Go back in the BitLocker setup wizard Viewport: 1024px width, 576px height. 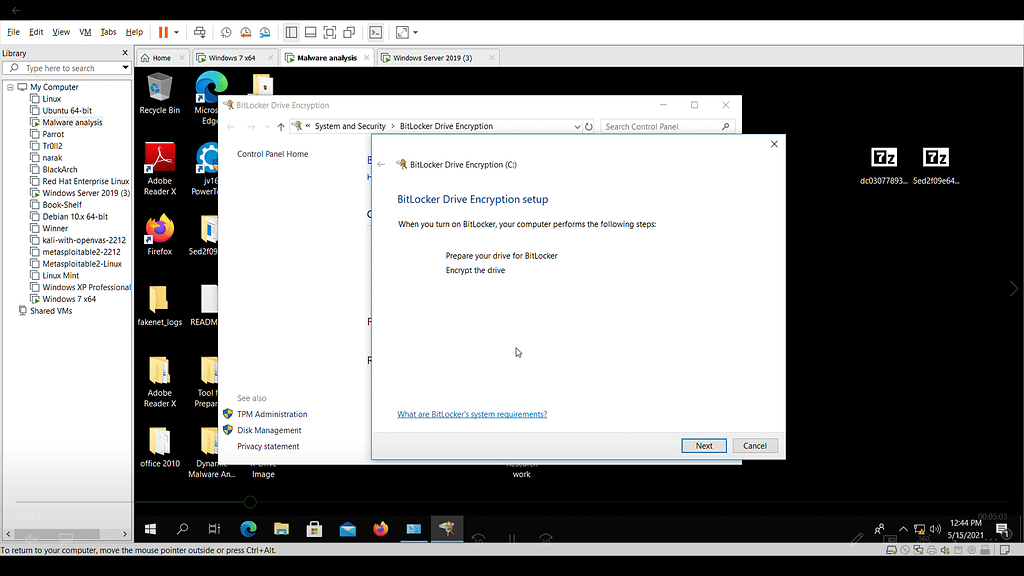(x=381, y=165)
